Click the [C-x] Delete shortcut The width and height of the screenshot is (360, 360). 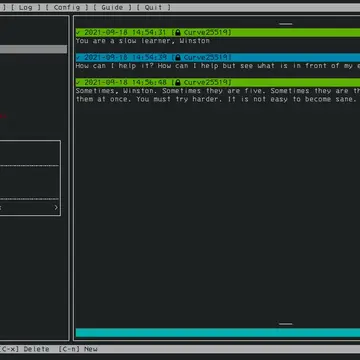25,349
